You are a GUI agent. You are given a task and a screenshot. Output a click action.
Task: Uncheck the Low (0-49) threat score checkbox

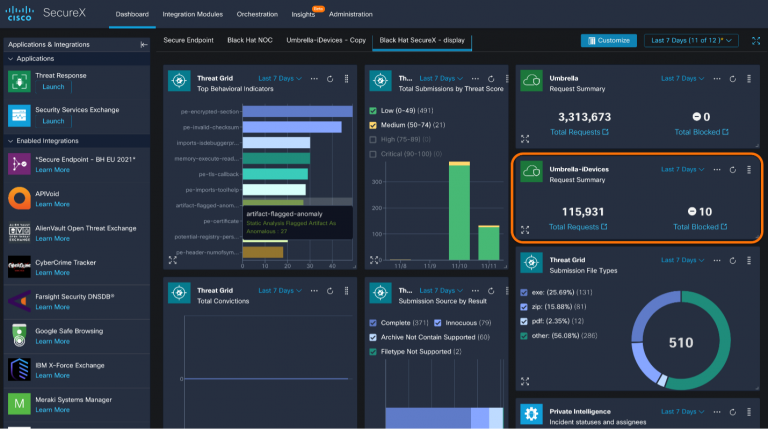pos(373,111)
